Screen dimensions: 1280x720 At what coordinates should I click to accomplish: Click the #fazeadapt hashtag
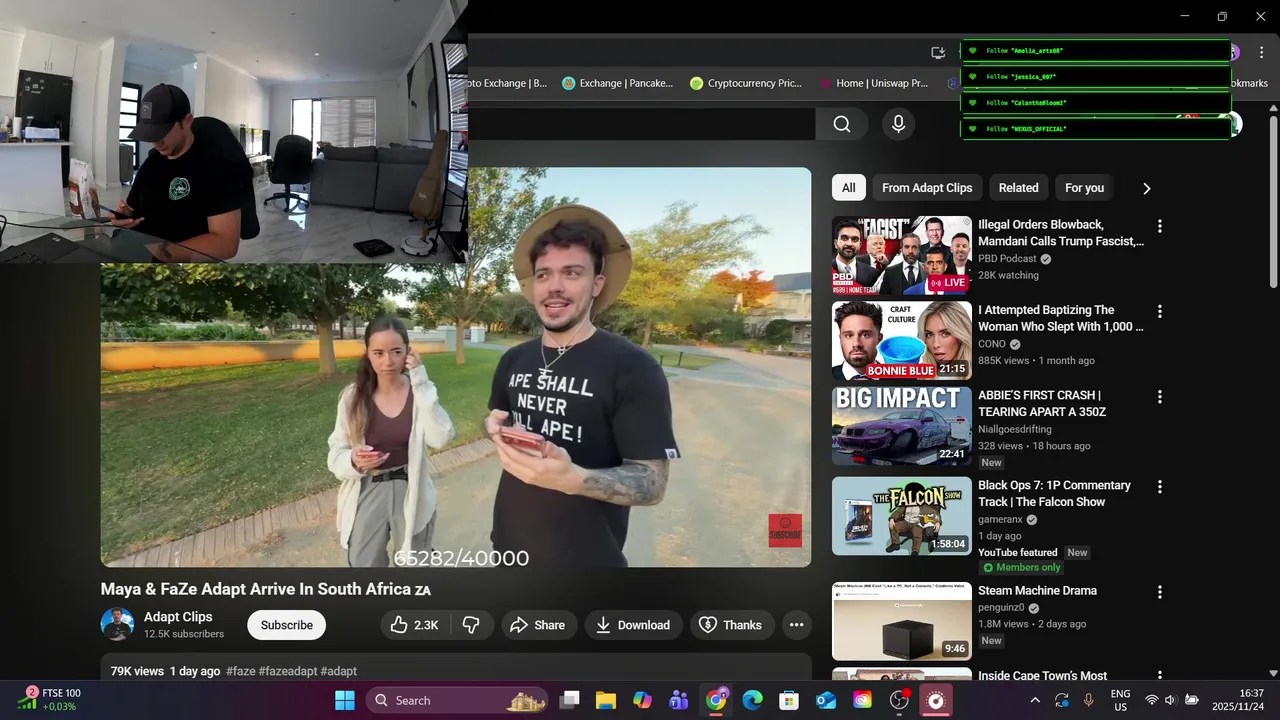coord(287,671)
